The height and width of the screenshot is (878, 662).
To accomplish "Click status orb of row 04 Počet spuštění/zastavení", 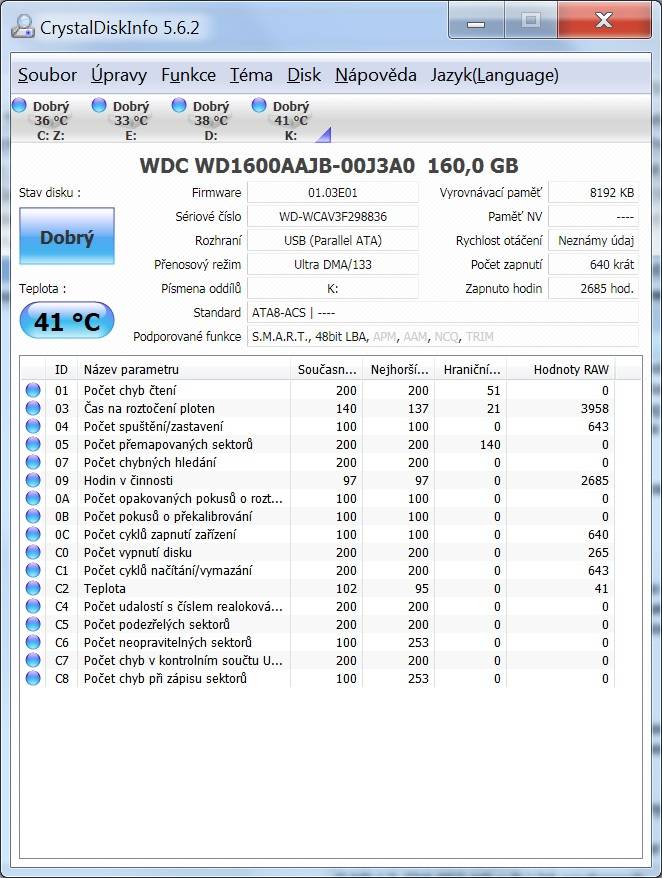I will pos(33,426).
